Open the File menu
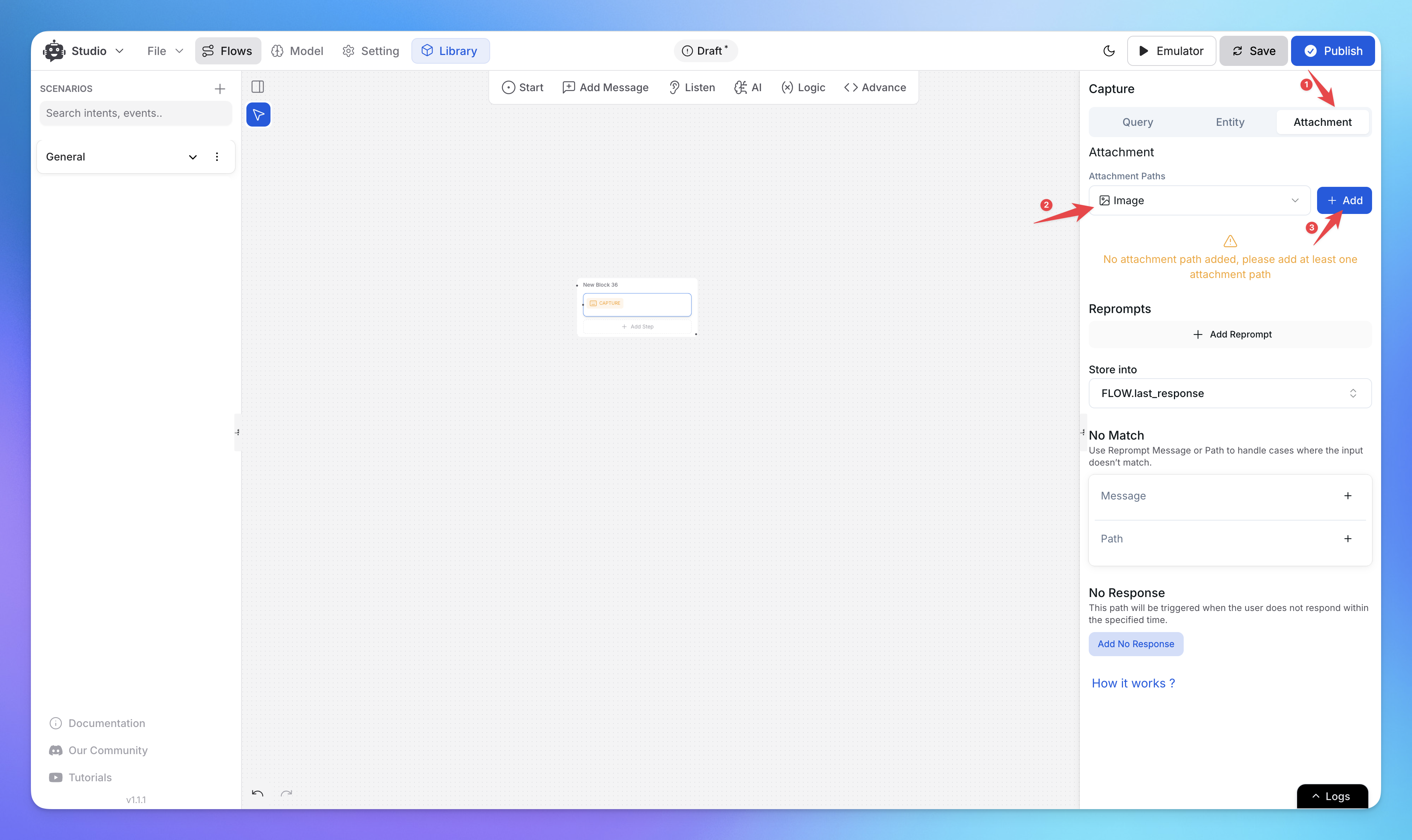 (165, 51)
